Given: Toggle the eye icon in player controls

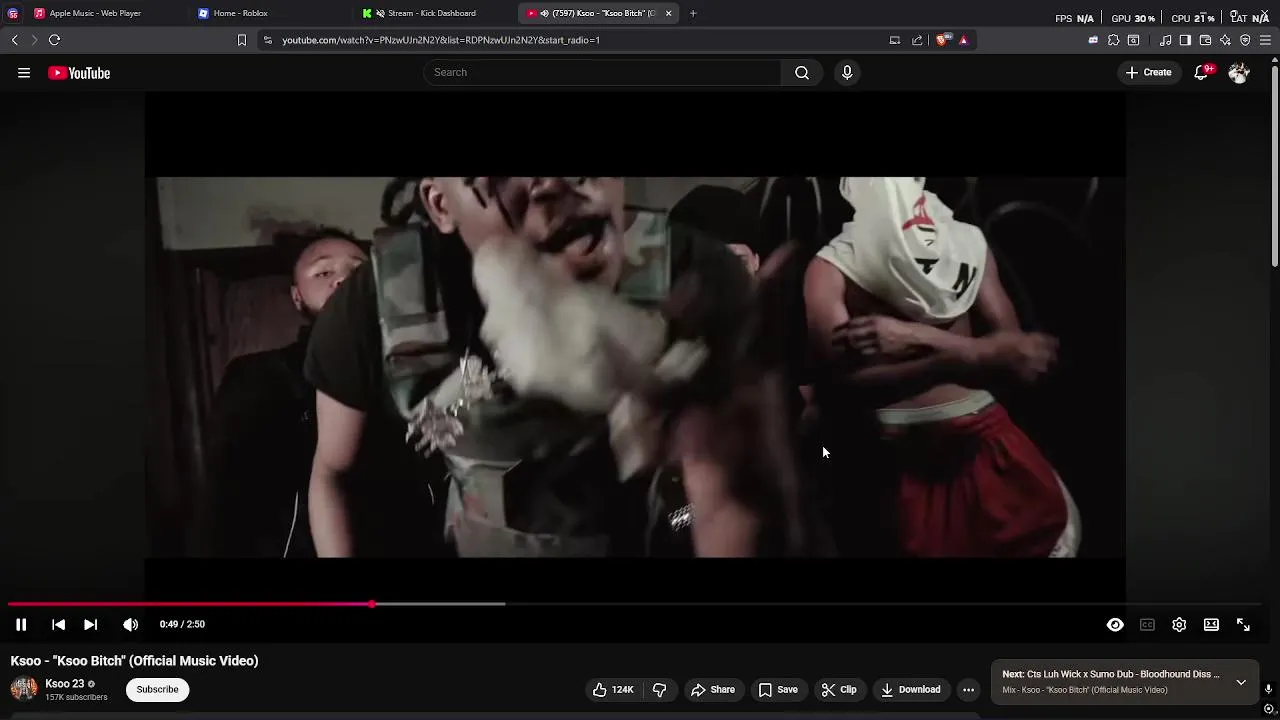Looking at the screenshot, I should 1115,624.
